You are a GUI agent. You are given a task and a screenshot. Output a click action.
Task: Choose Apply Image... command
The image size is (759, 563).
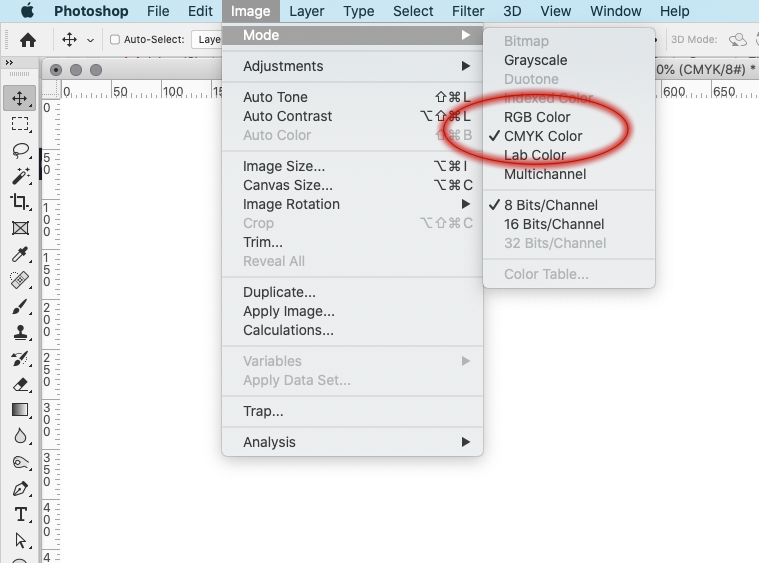tap(352, 311)
